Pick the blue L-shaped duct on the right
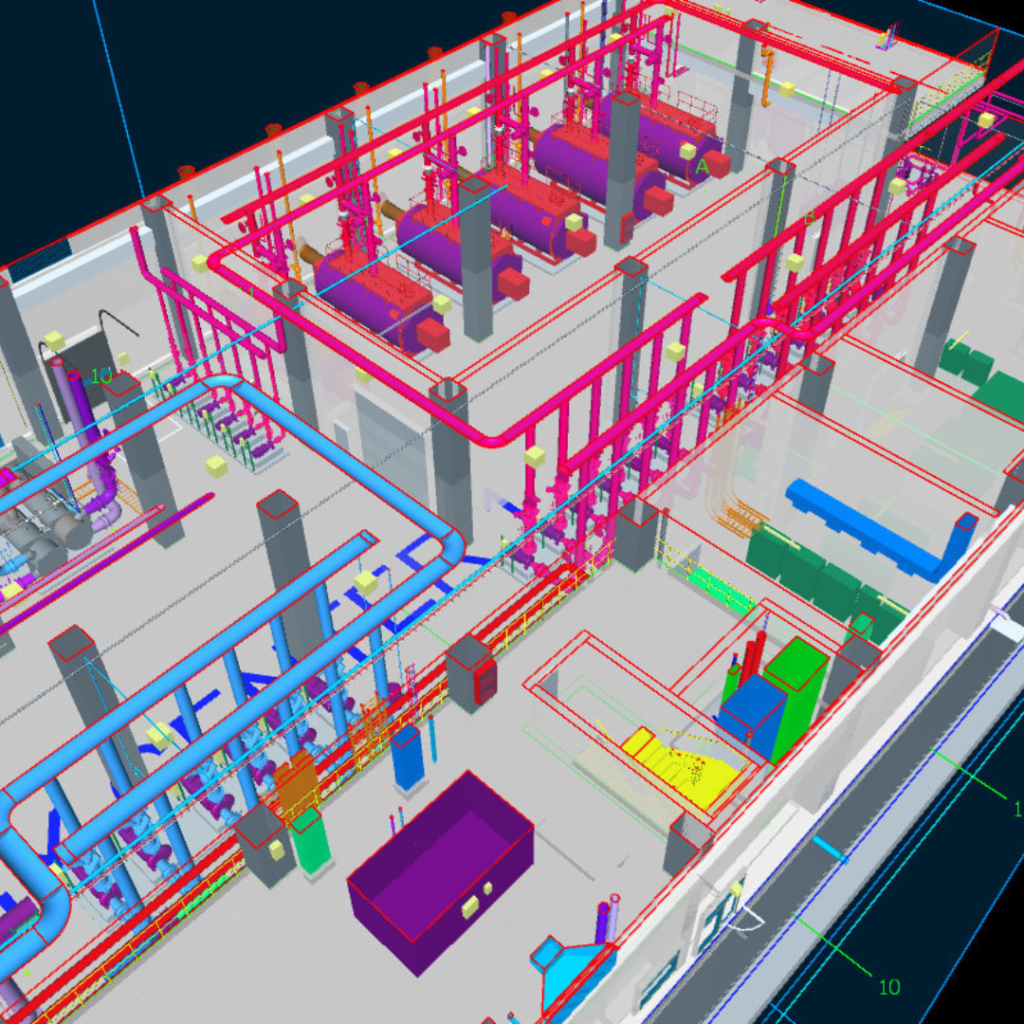This screenshot has width=1024, height=1024. click(882, 529)
